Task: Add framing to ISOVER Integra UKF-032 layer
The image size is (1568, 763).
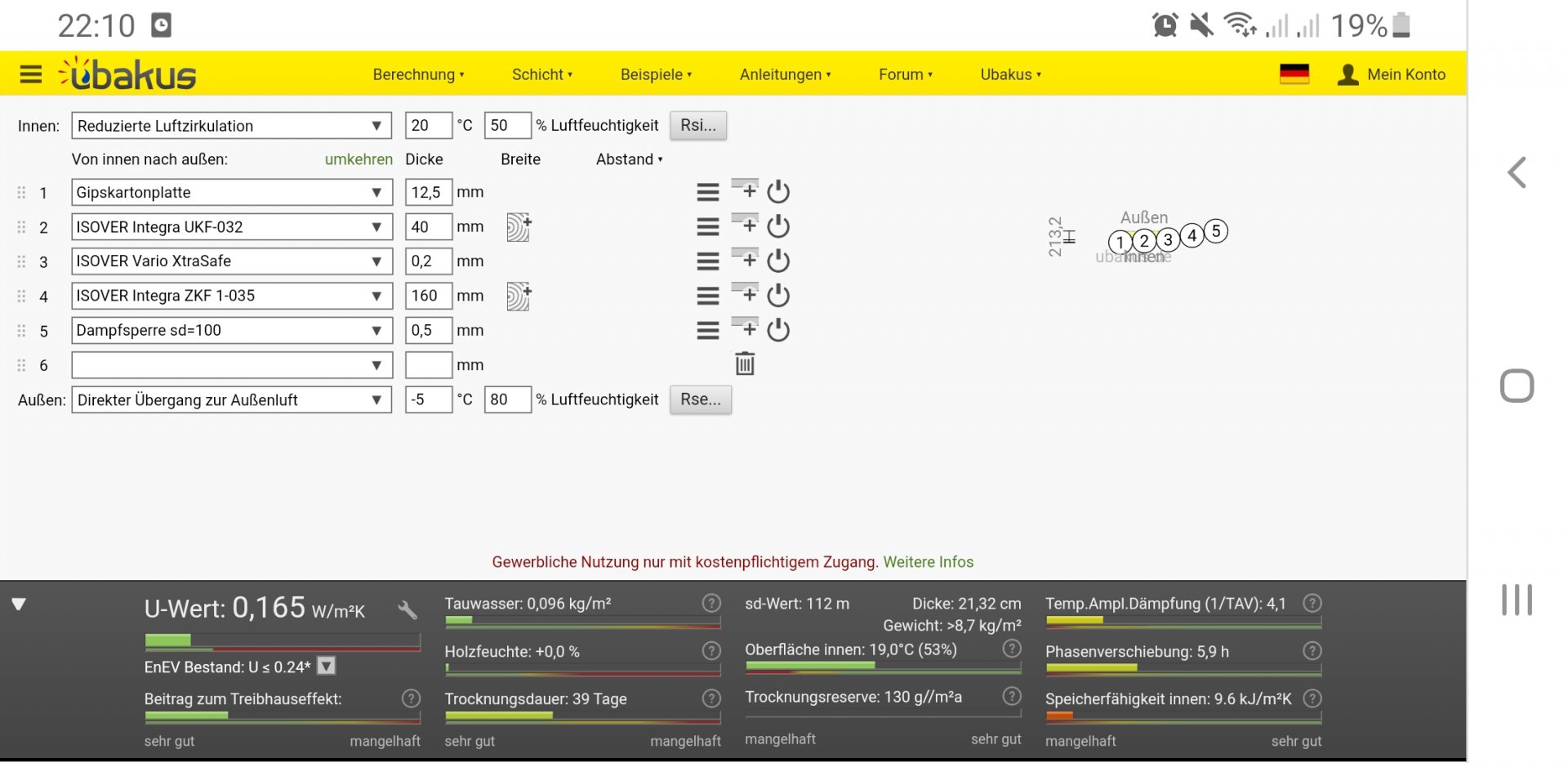Action: 519,227
